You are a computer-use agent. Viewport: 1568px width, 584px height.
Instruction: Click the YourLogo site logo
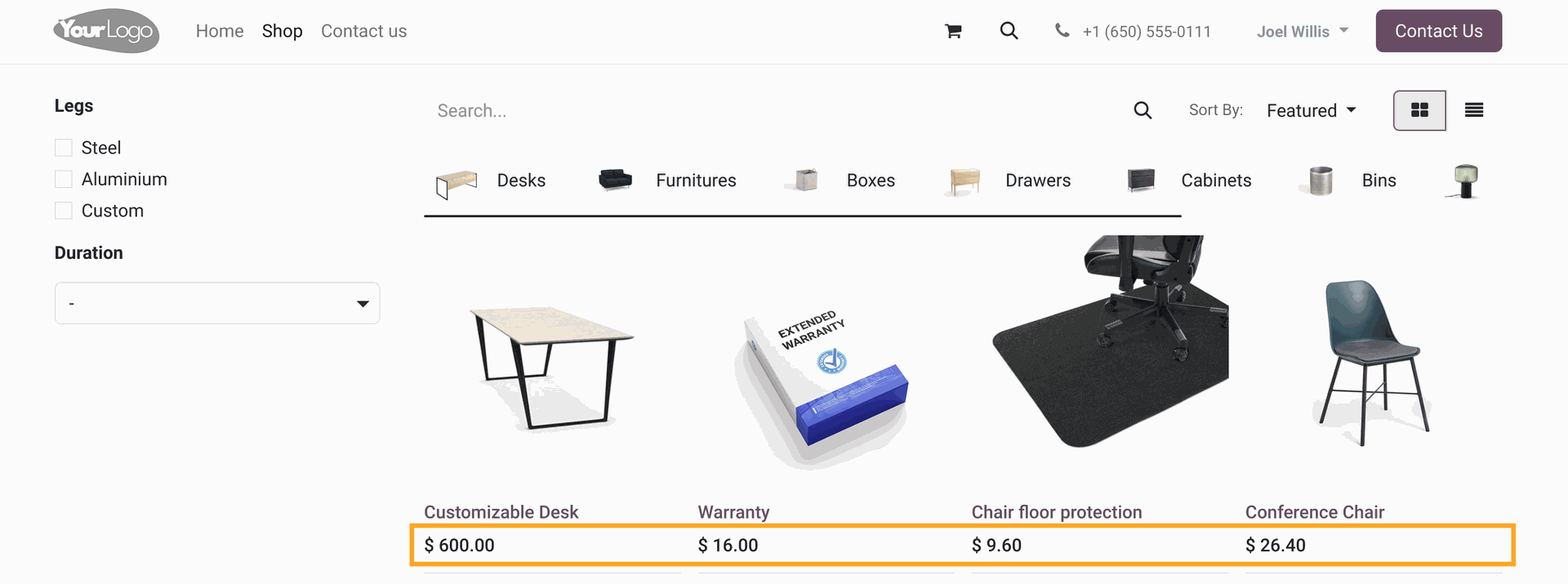(106, 31)
